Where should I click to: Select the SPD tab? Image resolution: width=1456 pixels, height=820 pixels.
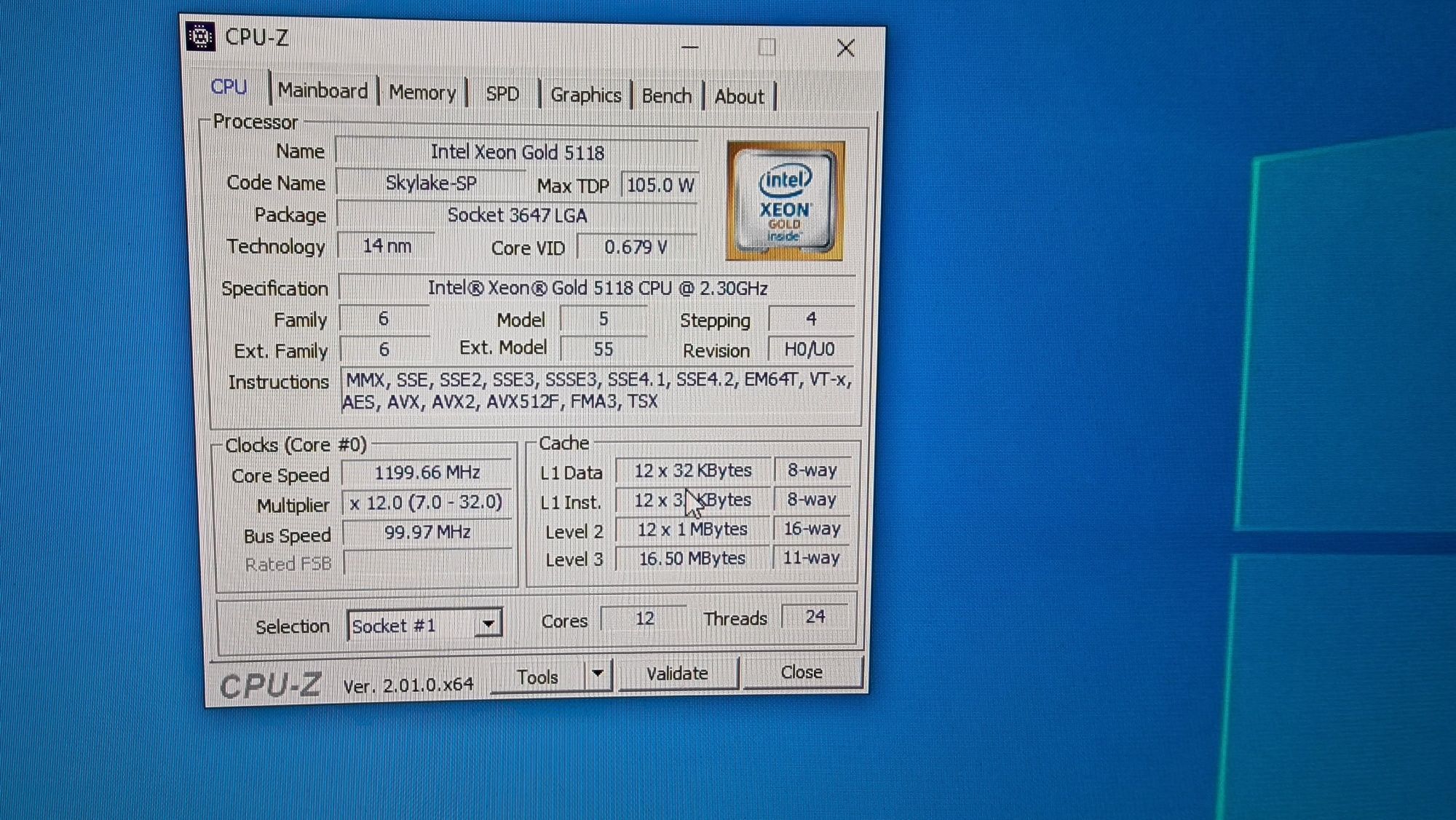(502, 94)
